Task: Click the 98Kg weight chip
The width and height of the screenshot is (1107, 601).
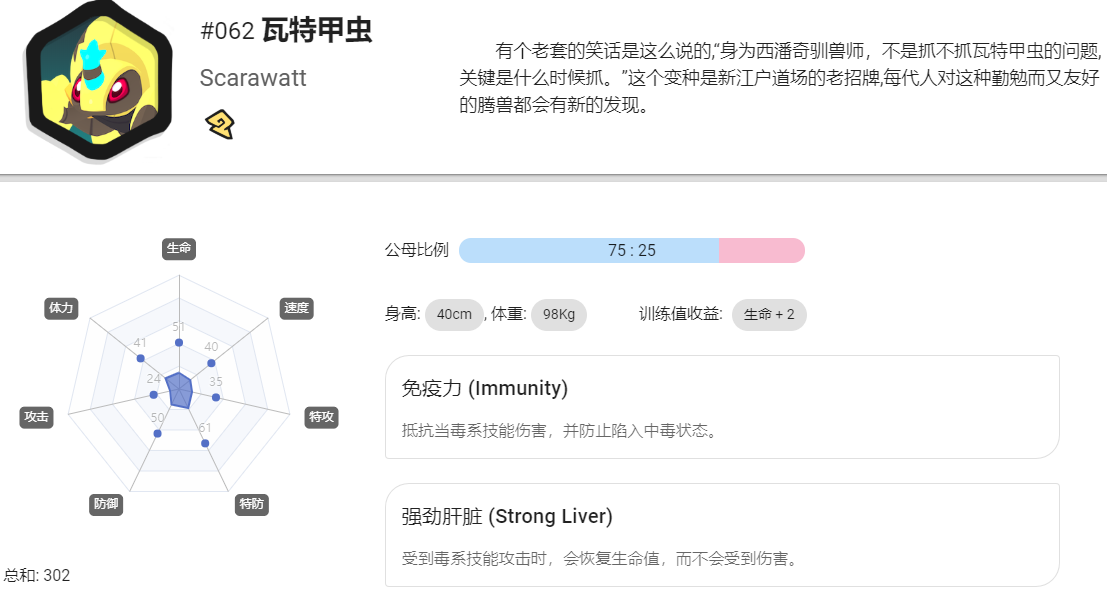Action: tap(558, 314)
